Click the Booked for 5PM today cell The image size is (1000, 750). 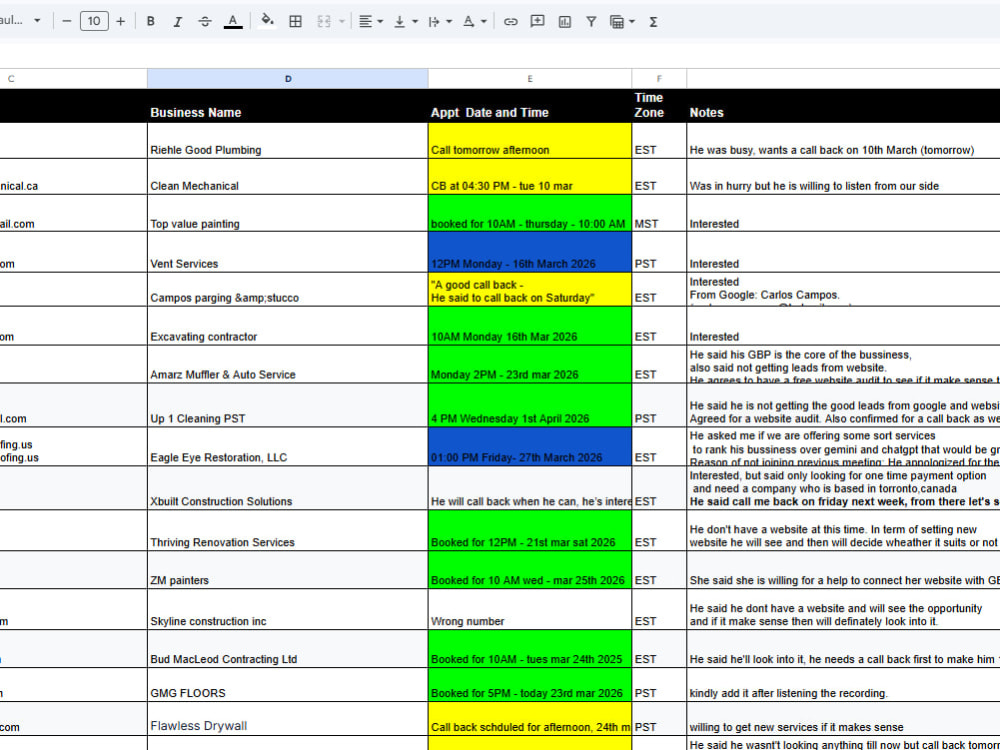point(530,685)
